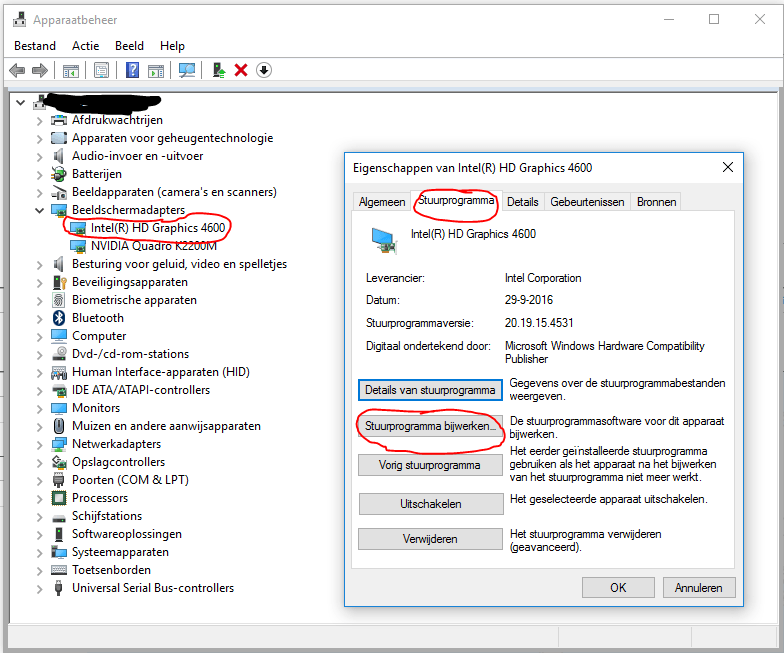784x653 pixels.
Task: Expand the IDE ATA/ATAPI-controllers category
Action: [40, 390]
